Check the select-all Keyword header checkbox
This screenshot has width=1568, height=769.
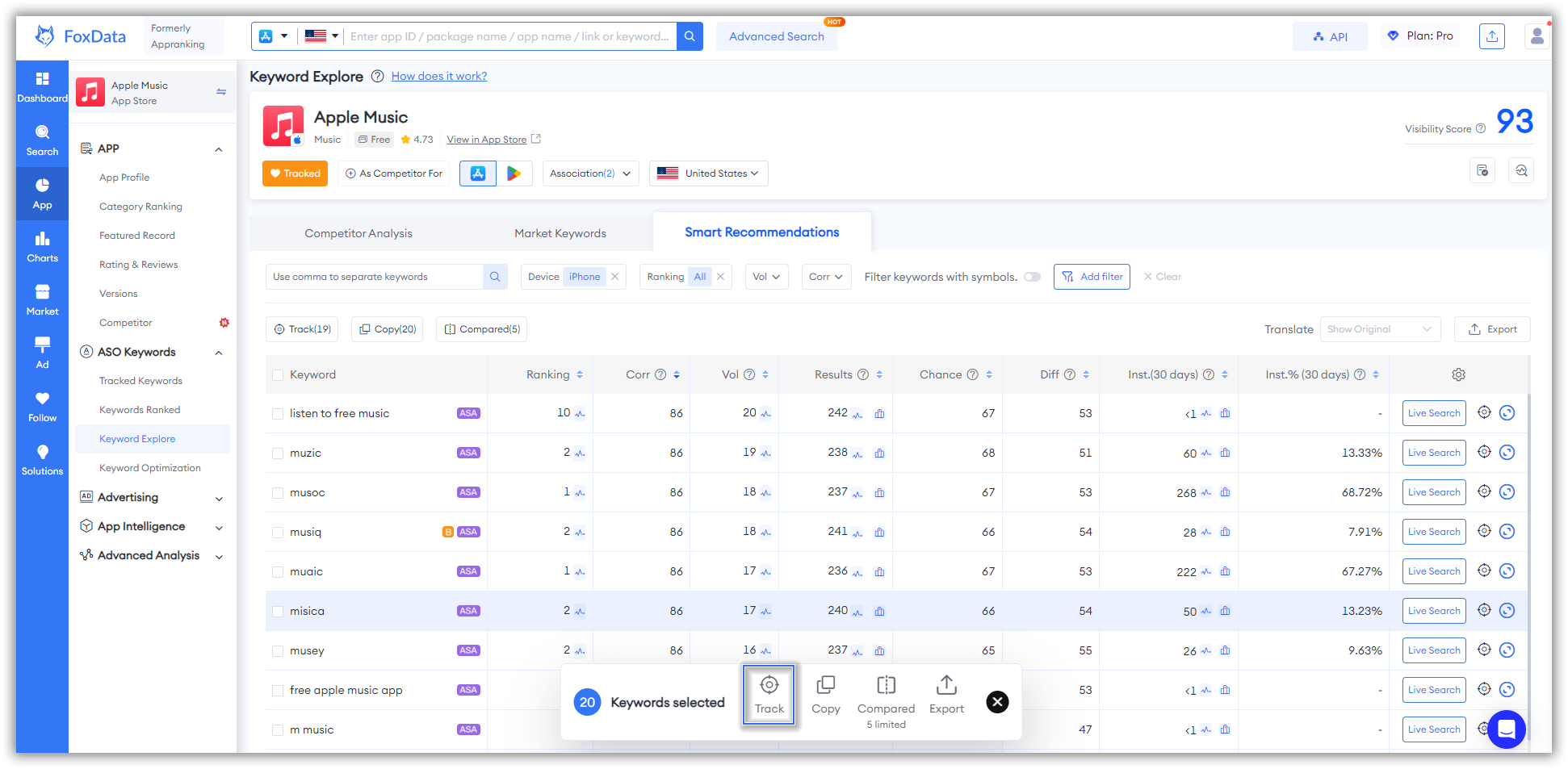point(278,375)
